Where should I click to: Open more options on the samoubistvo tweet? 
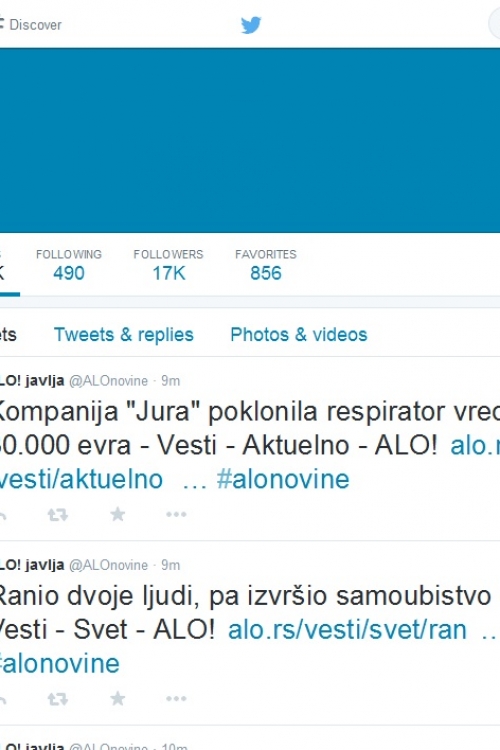[176, 699]
